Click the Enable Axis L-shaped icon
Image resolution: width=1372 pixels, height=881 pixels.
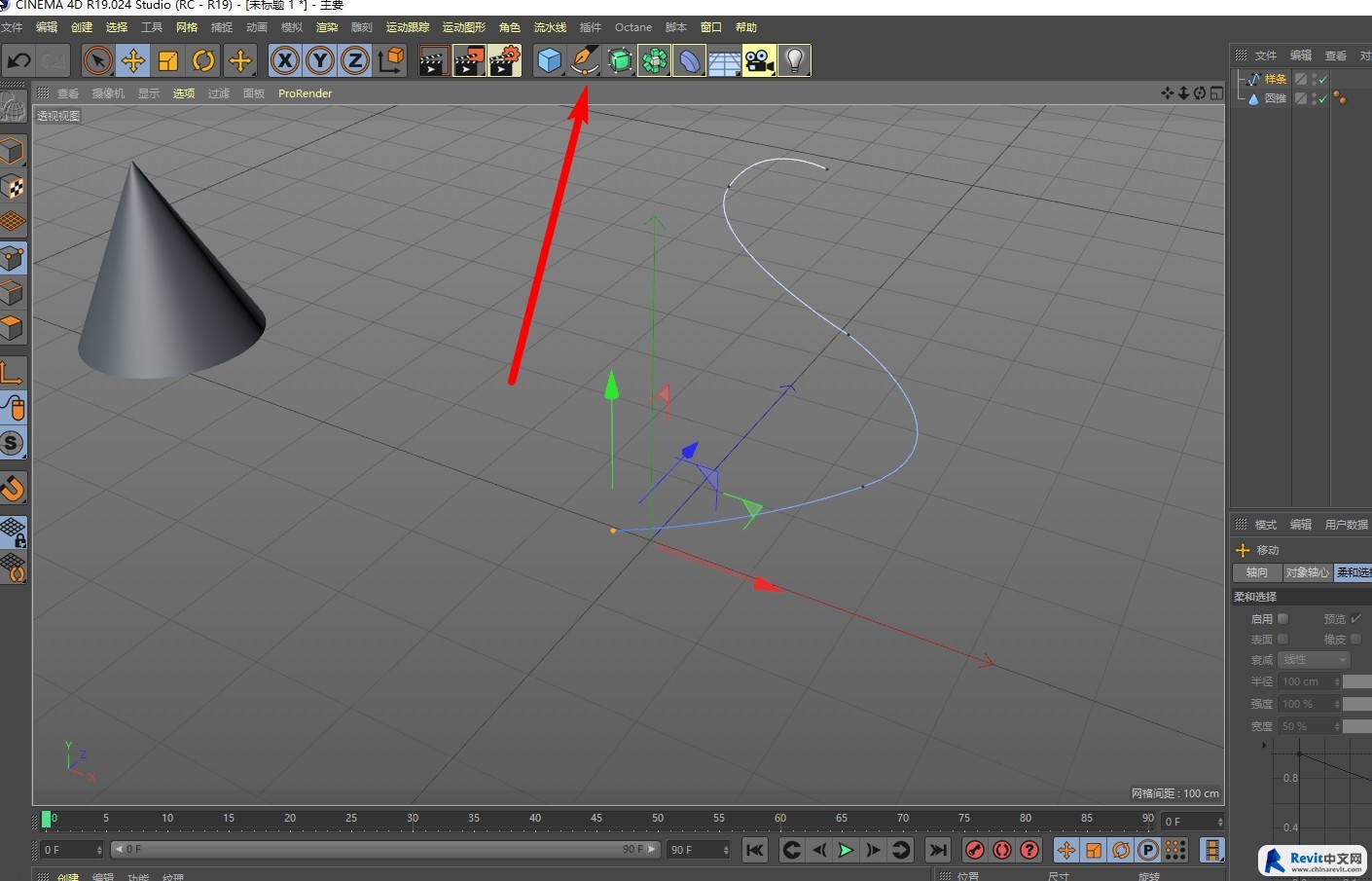[13, 372]
